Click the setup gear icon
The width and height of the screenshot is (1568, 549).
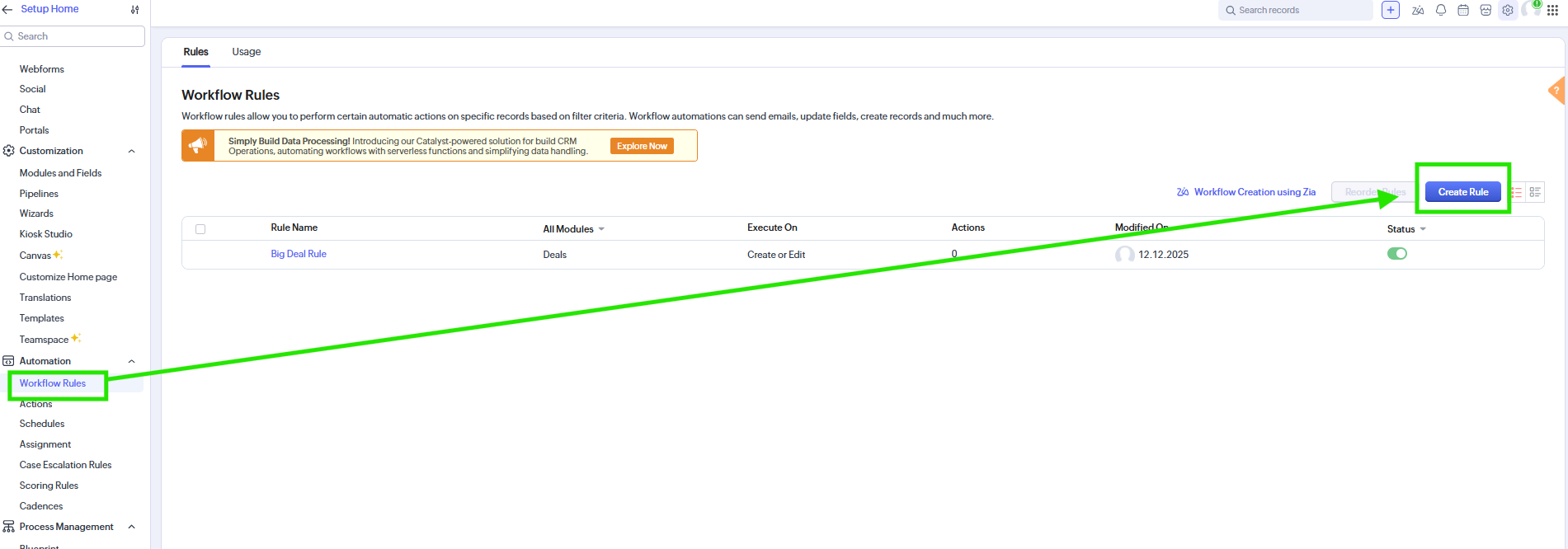pos(1508,11)
